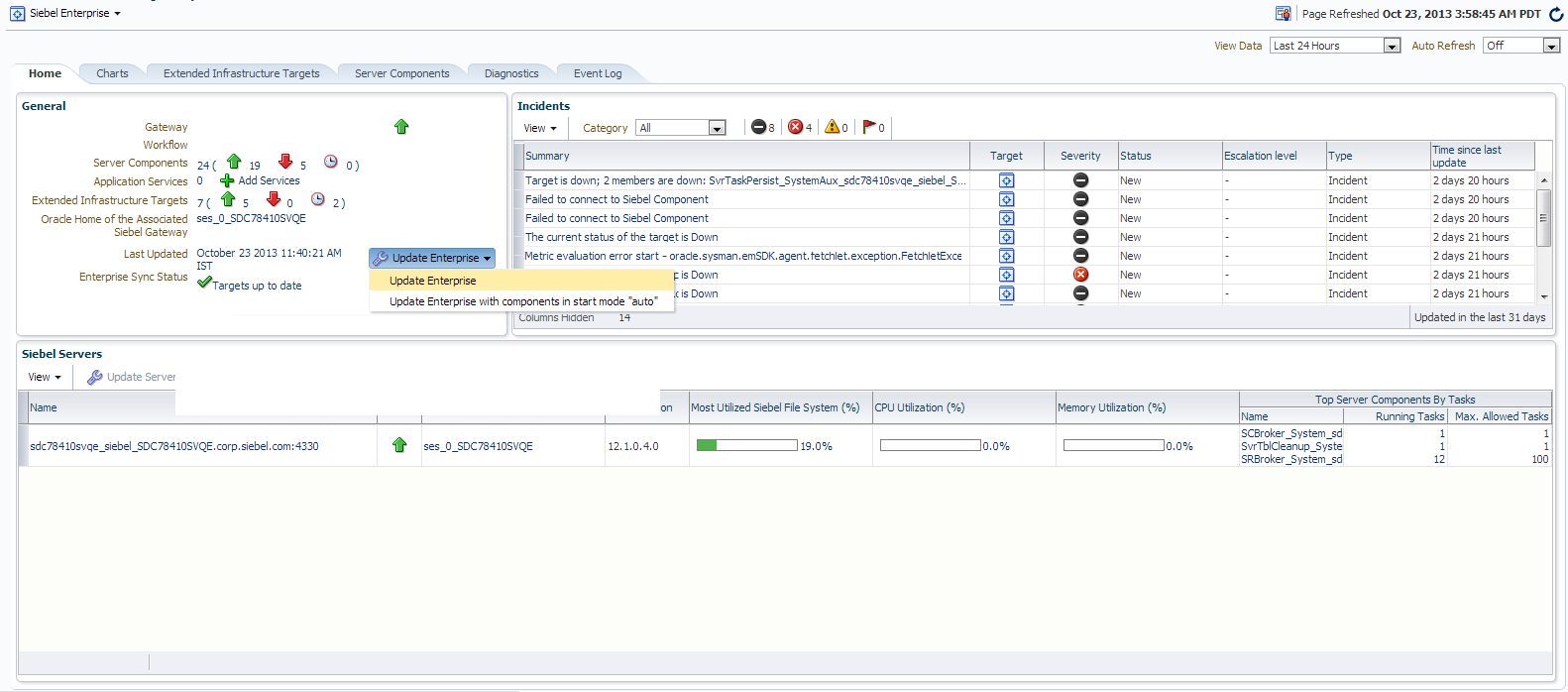
Task: Sort by 'Time since last update' column header
Action: pos(1482,156)
